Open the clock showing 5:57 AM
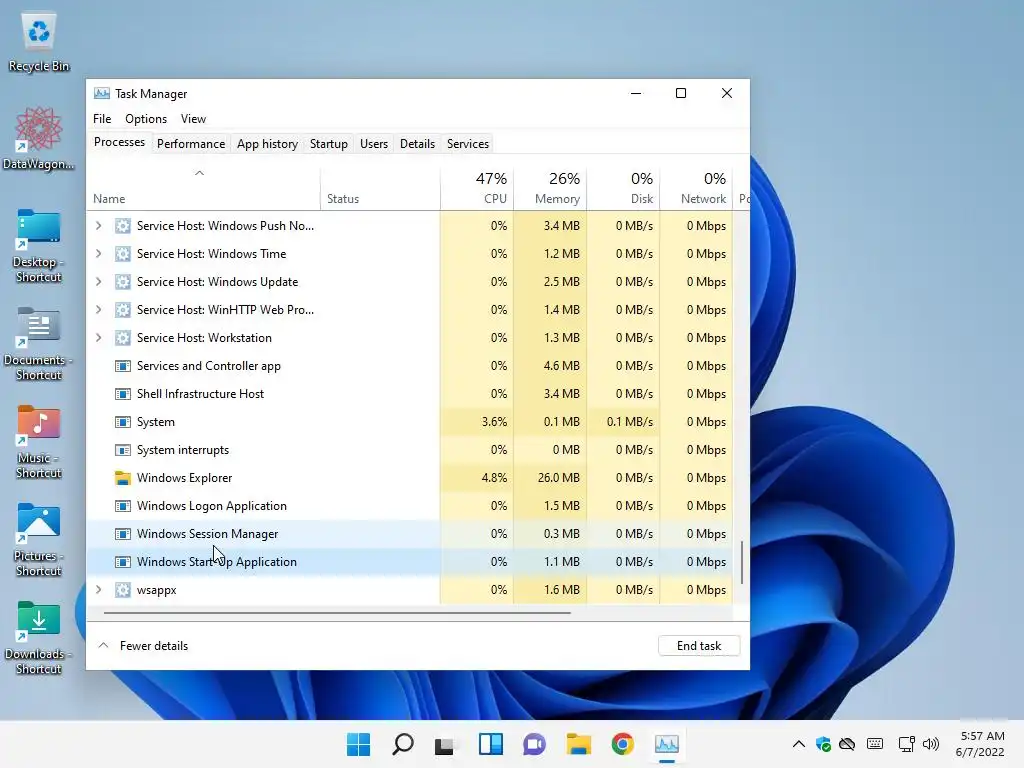 point(980,744)
